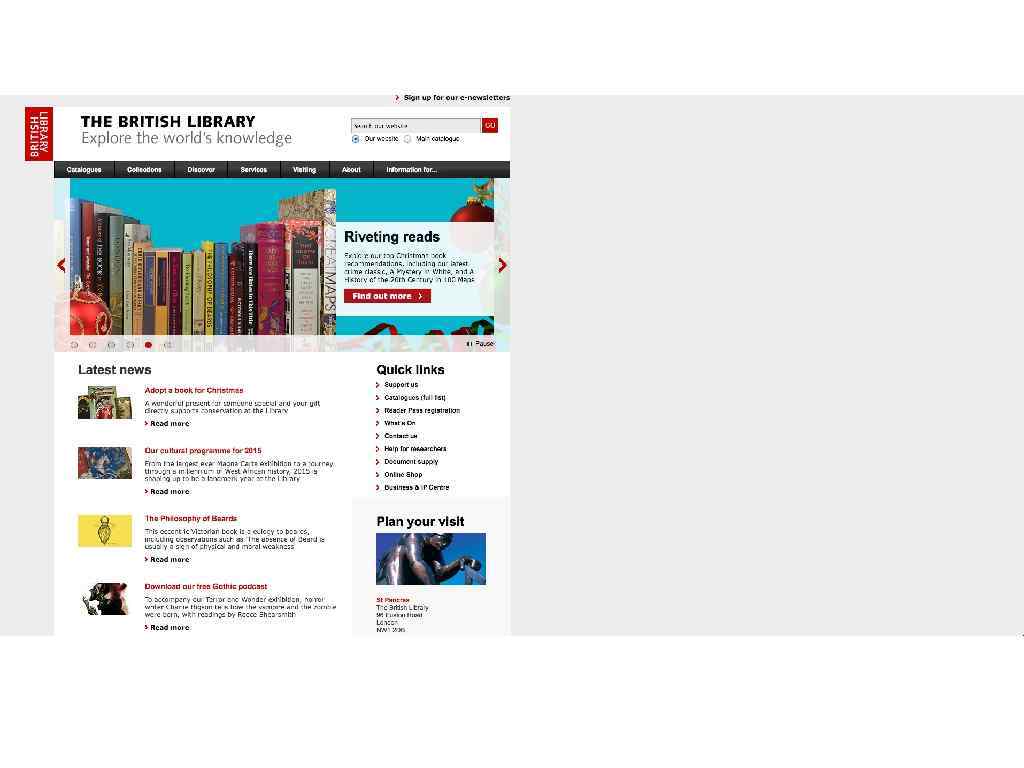Select the active red carousel dot
Screen dimensions: 1024x768
coord(148,345)
